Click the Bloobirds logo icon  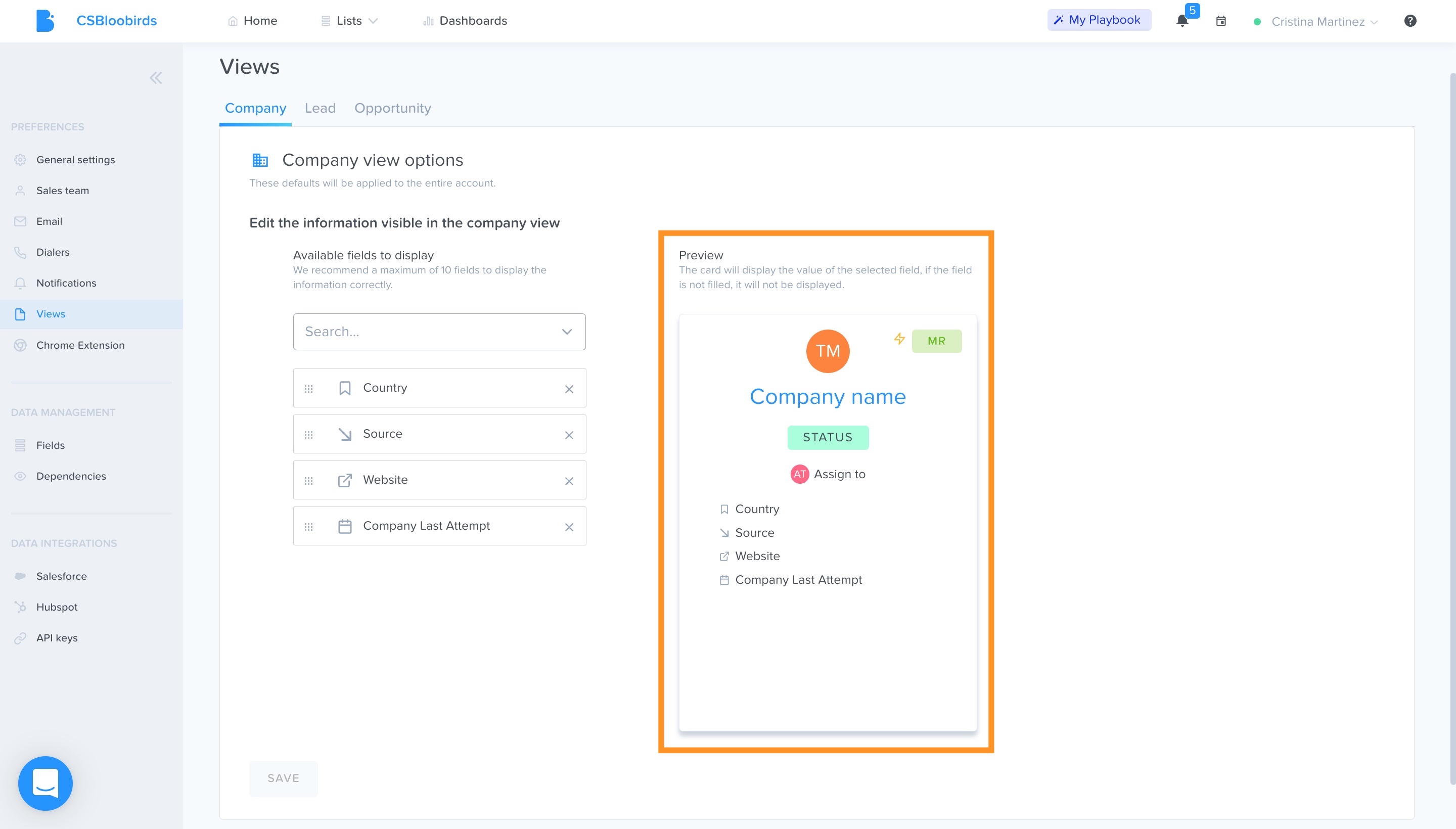pos(45,21)
